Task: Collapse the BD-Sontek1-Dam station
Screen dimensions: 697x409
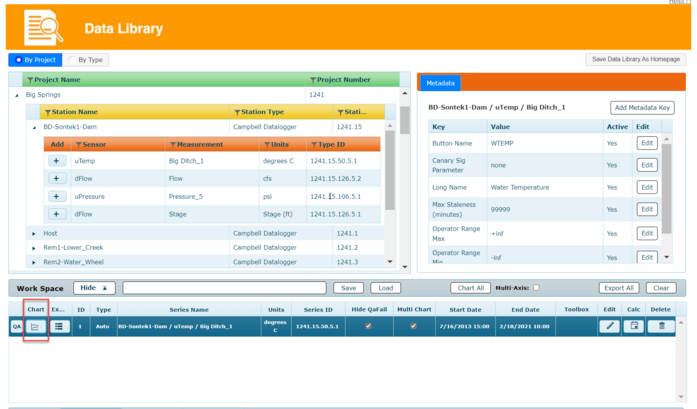Action: coord(34,128)
